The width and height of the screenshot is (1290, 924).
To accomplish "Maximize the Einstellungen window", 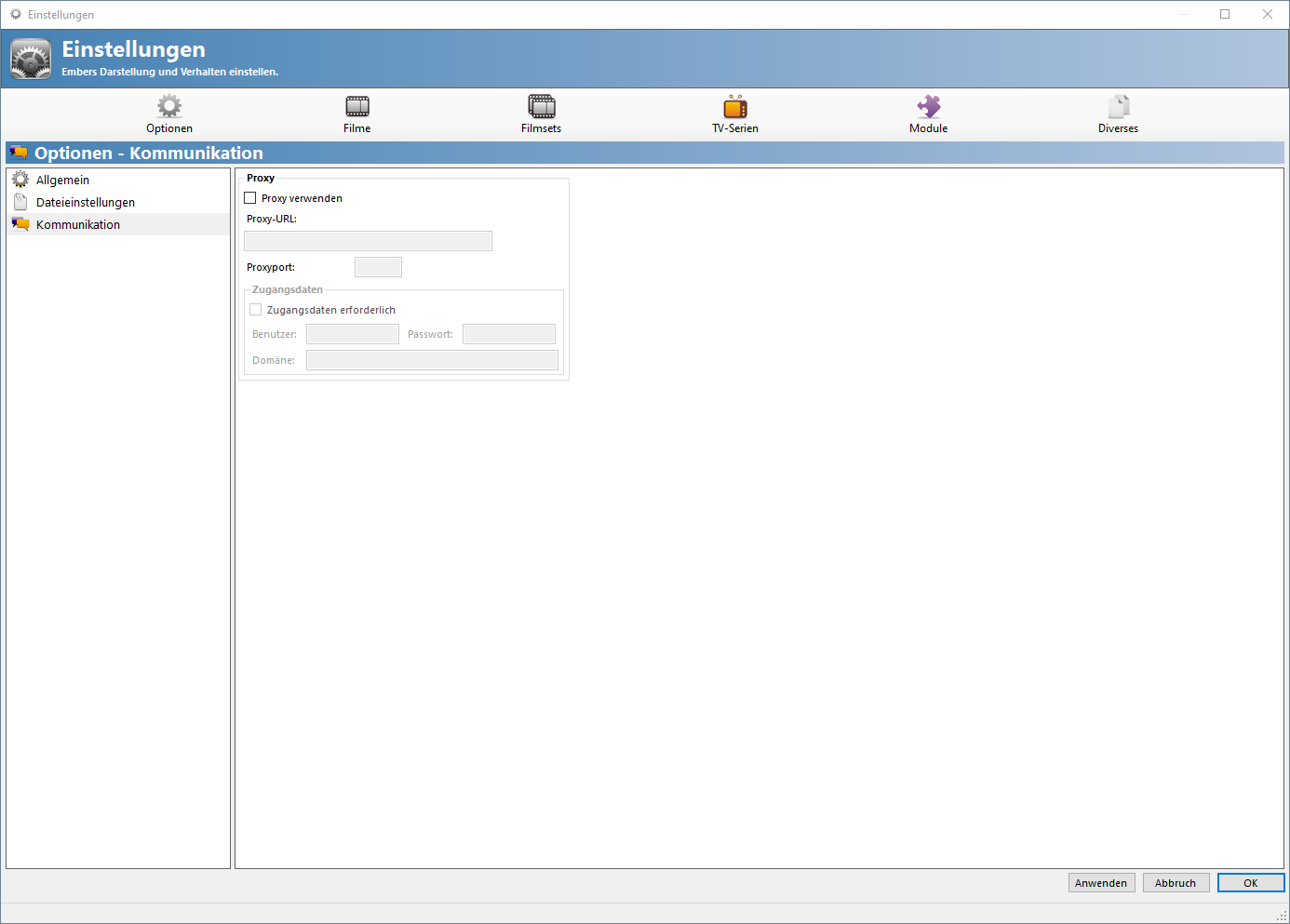I will [x=1225, y=14].
